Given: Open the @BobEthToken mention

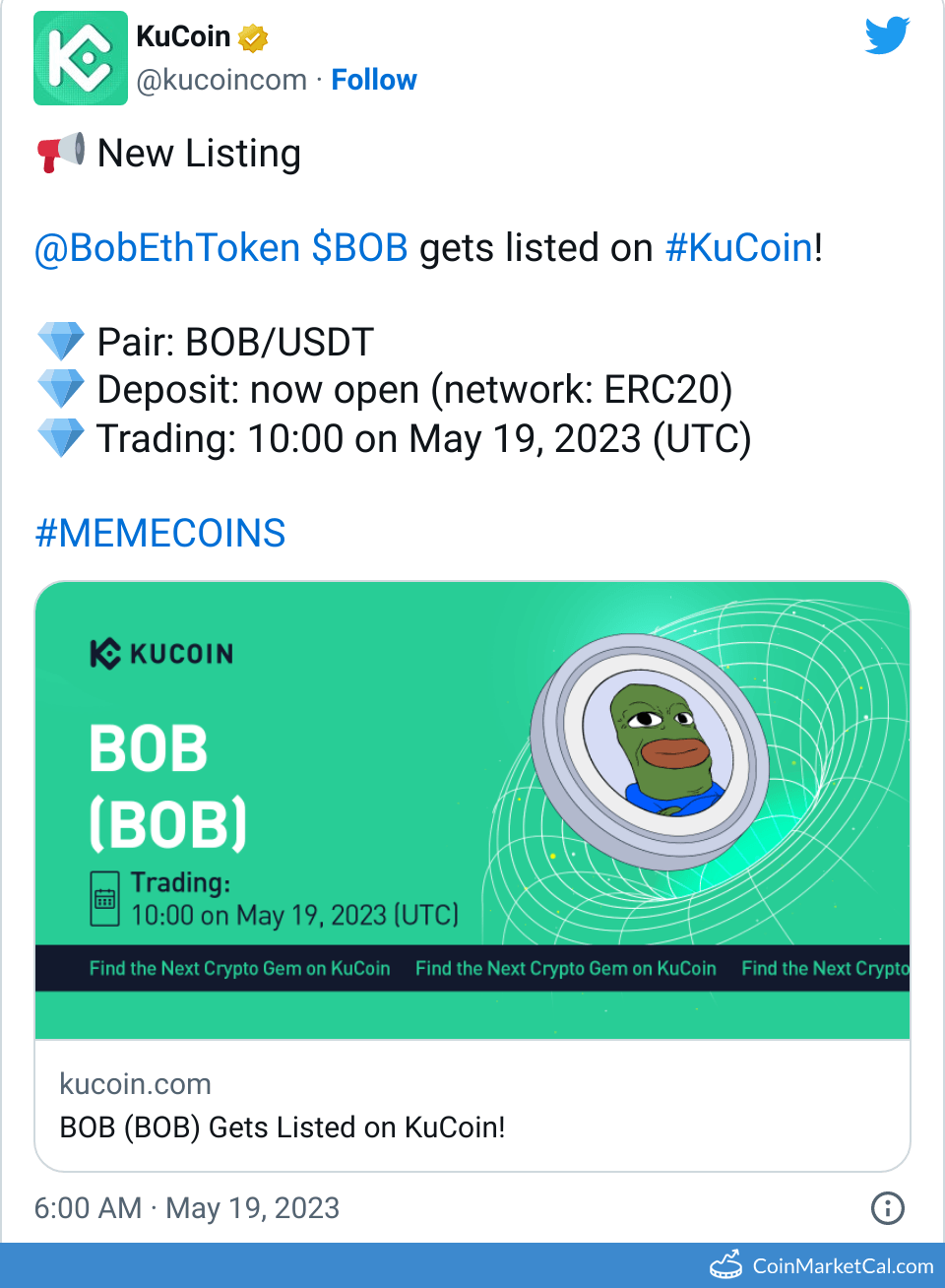Looking at the screenshot, I should click(x=167, y=248).
